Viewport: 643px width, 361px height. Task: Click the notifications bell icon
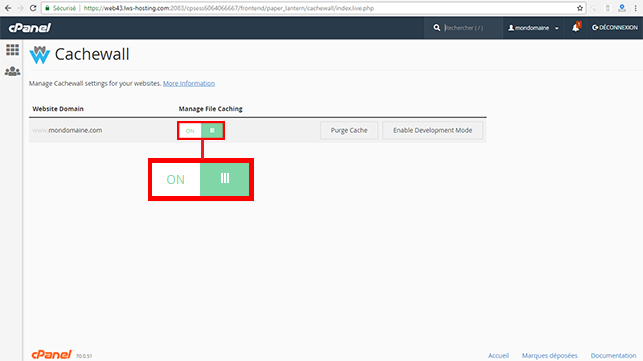(x=576, y=27)
